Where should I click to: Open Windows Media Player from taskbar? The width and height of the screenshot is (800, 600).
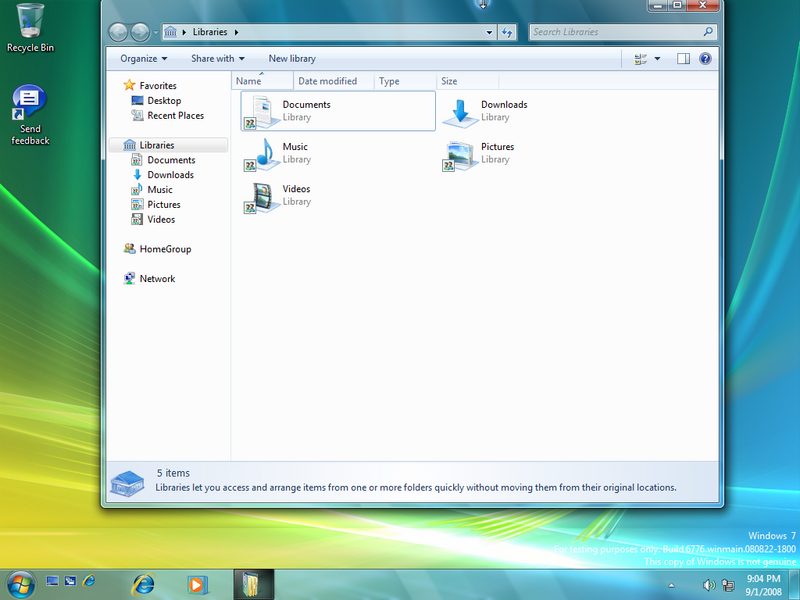(x=198, y=583)
